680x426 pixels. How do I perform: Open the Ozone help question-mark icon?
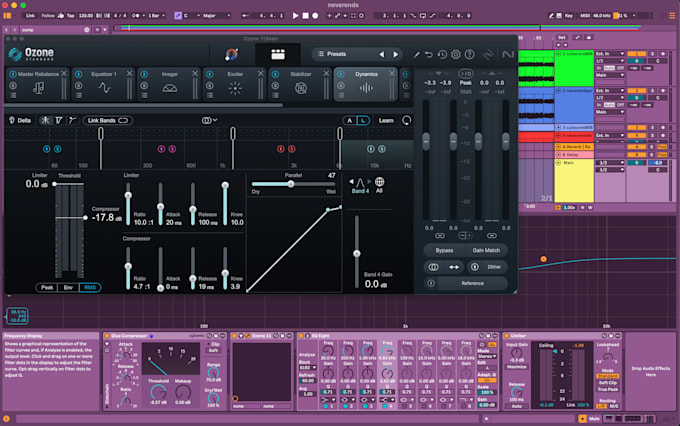[x=469, y=54]
